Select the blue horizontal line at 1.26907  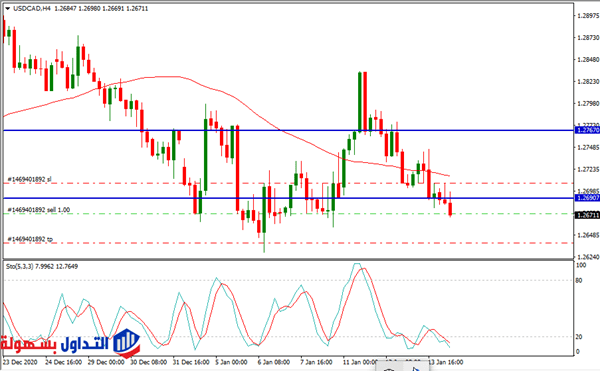click(289, 198)
